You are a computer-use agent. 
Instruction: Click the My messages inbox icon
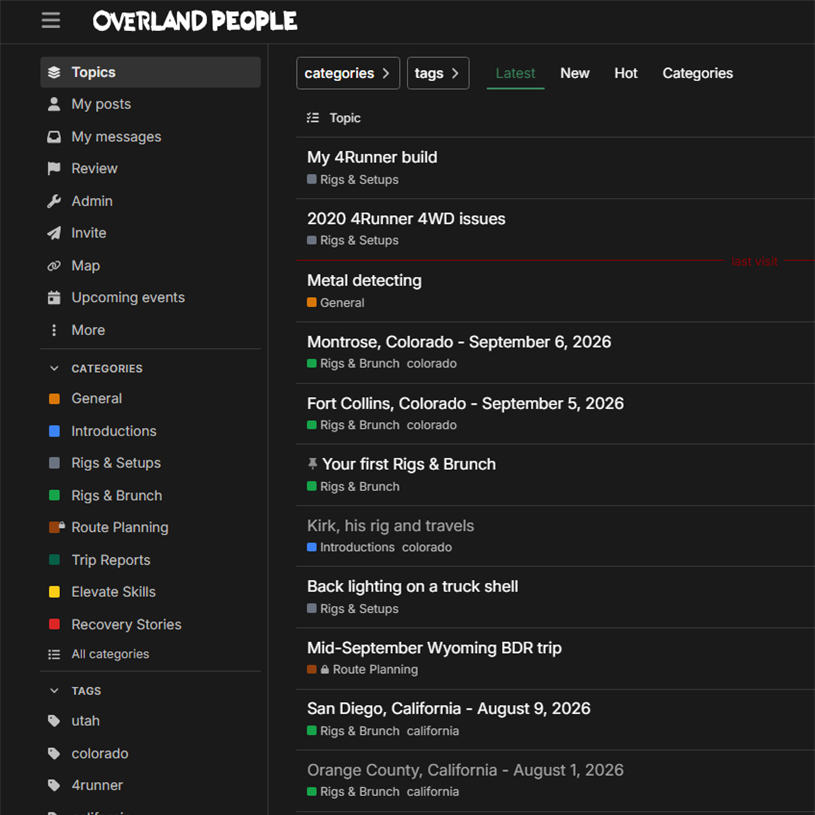[x=54, y=137]
